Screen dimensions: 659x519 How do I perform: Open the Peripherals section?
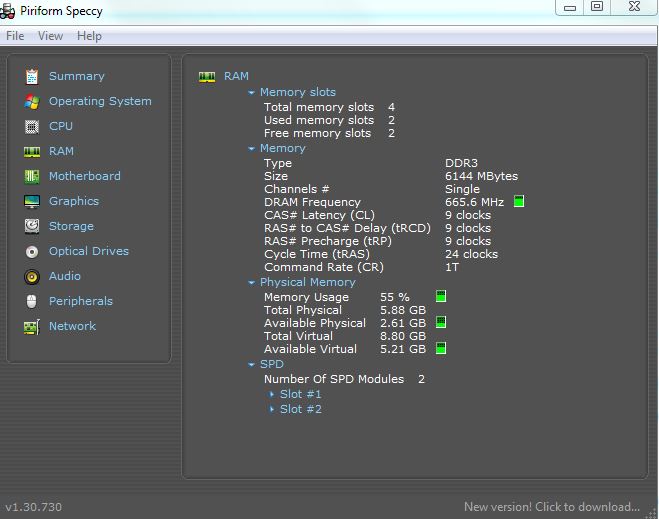(x=81, y=301)
